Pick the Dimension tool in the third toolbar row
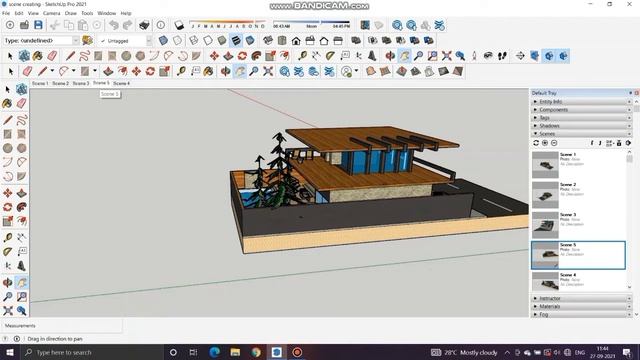 coord(316,56)
